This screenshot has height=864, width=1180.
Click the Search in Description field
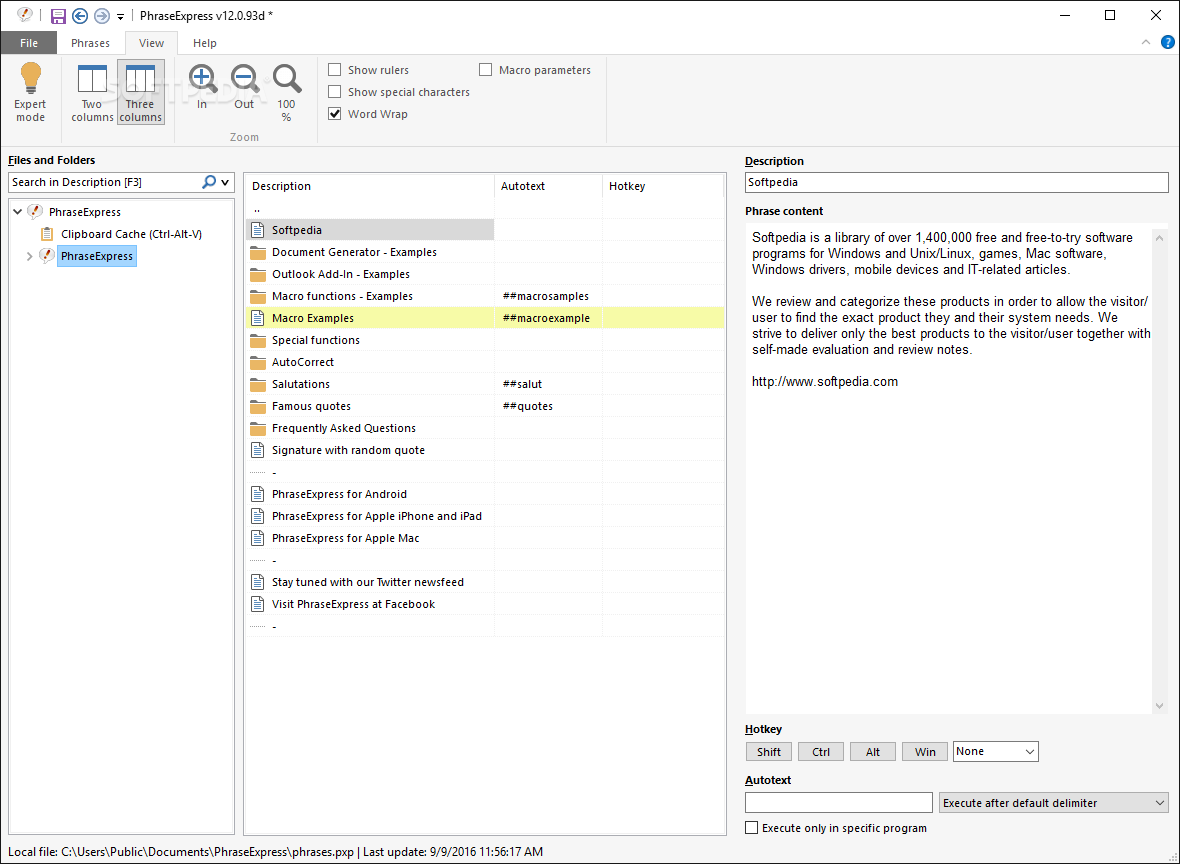[105, 182]
